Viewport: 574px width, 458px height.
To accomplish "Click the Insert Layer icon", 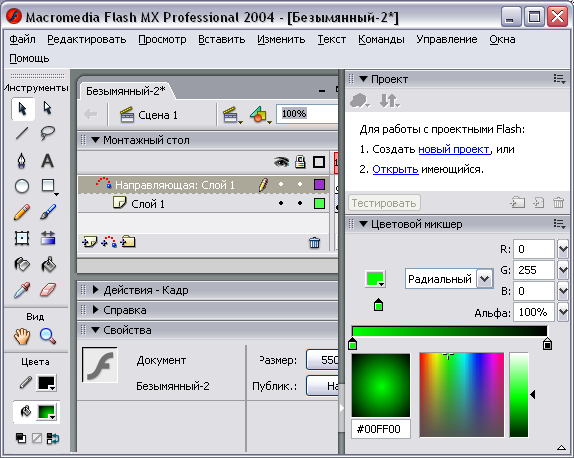I will [89, 242].
